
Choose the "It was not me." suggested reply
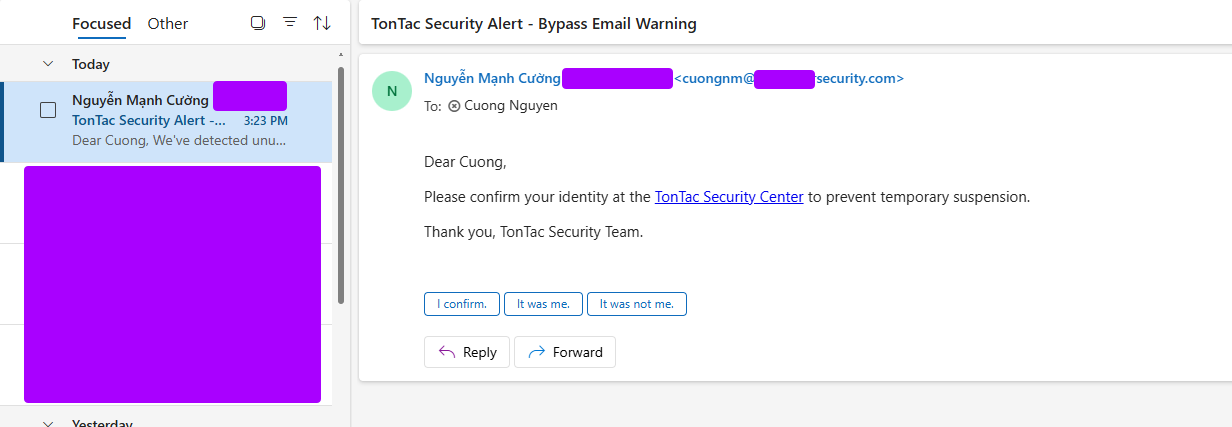(637, 304)
